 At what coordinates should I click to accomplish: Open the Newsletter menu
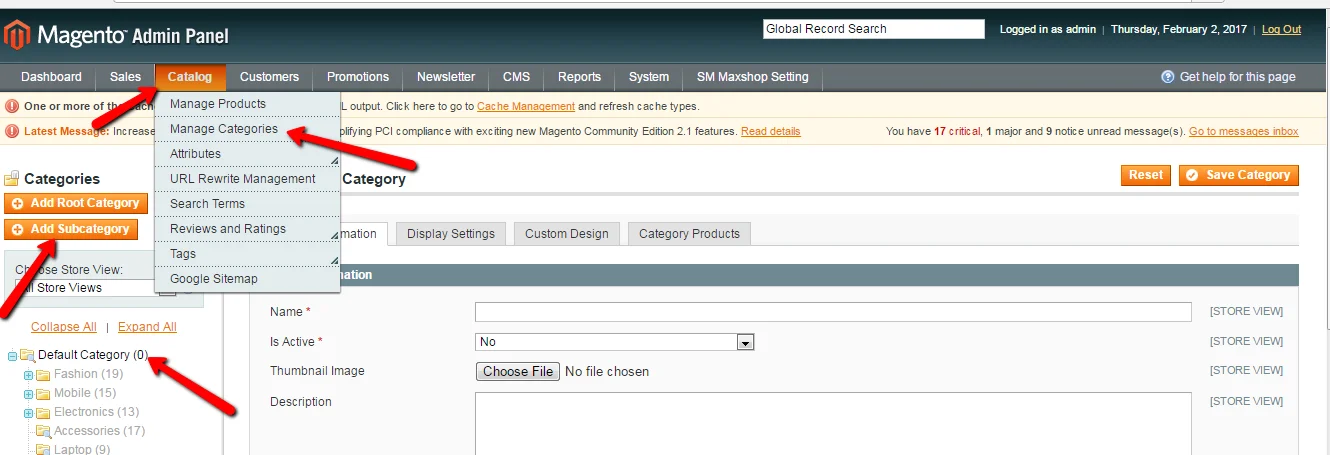click(446, 77)
